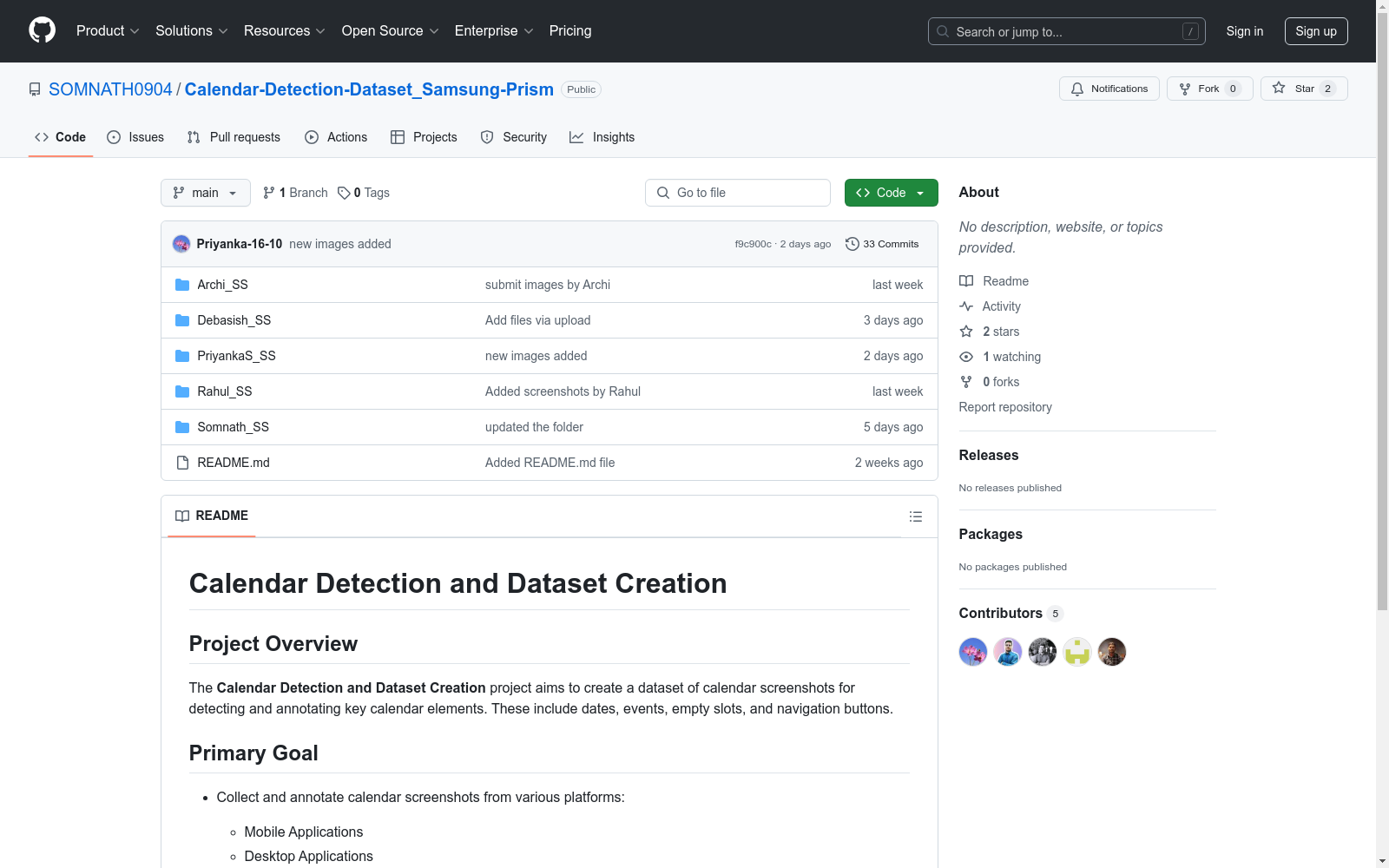Click Priyanka-16-10 commit author avatar
This screenshot has width=1389, height=868.
point(181,244)
